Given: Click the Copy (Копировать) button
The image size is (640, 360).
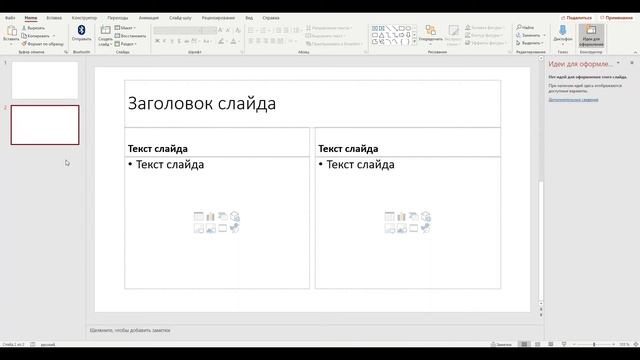Looking at the screenshot, I should (35, 36).
